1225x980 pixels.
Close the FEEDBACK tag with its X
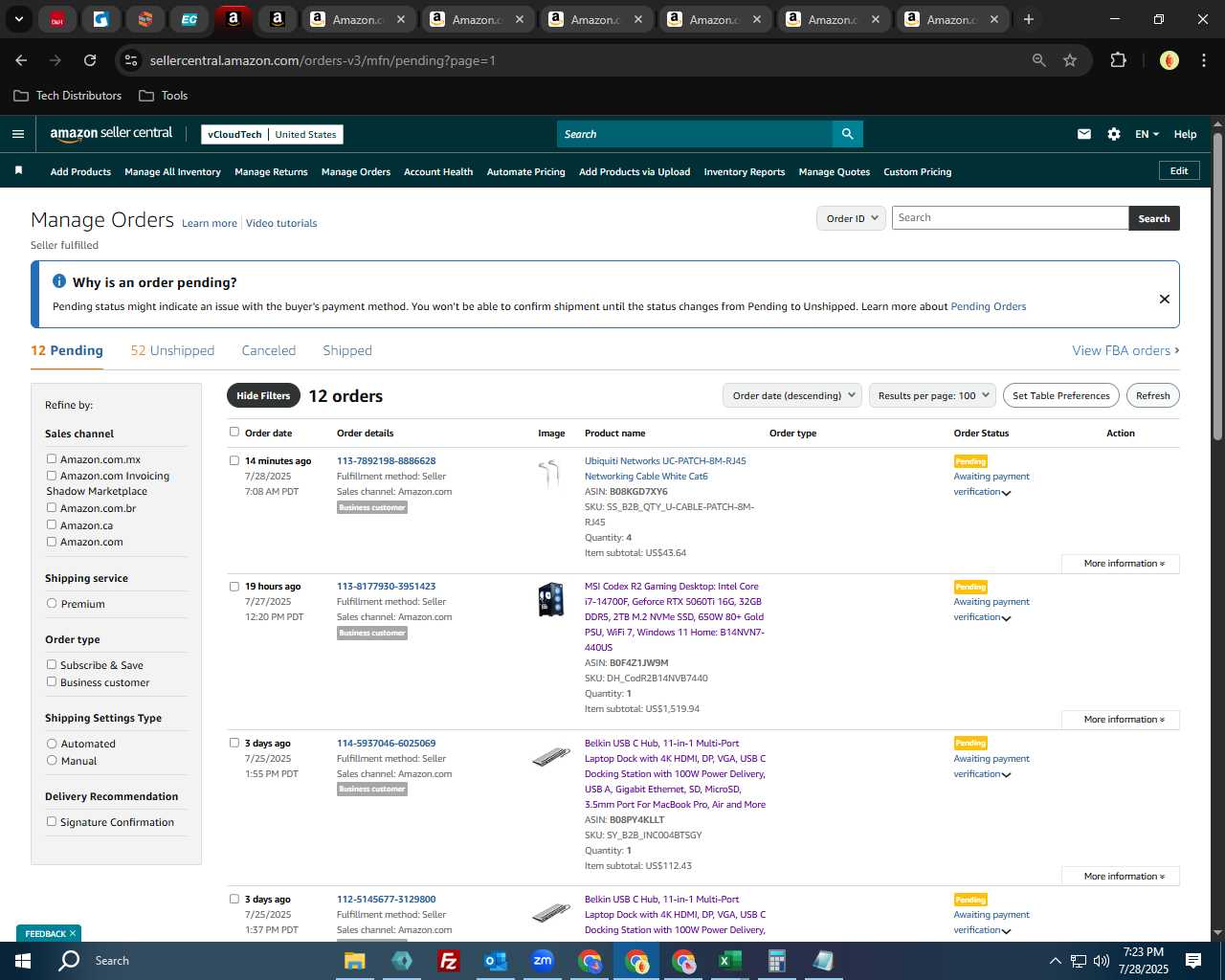73,933
